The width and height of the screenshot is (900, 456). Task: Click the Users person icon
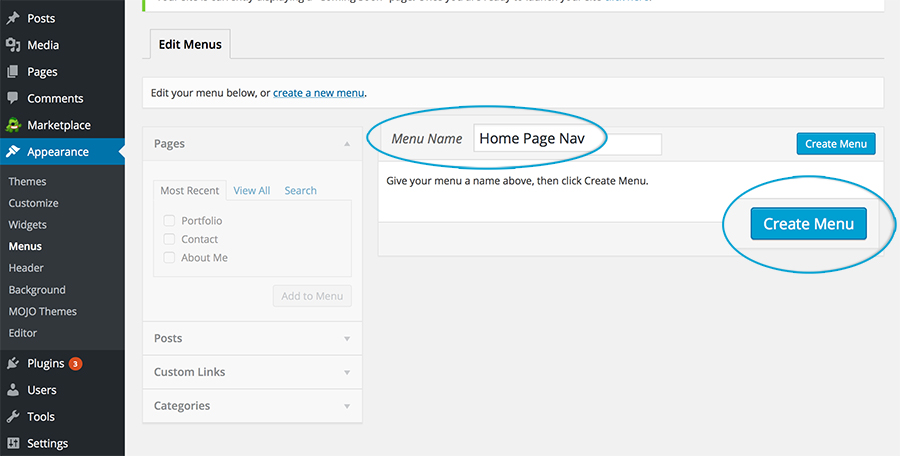tap(13, 390)
